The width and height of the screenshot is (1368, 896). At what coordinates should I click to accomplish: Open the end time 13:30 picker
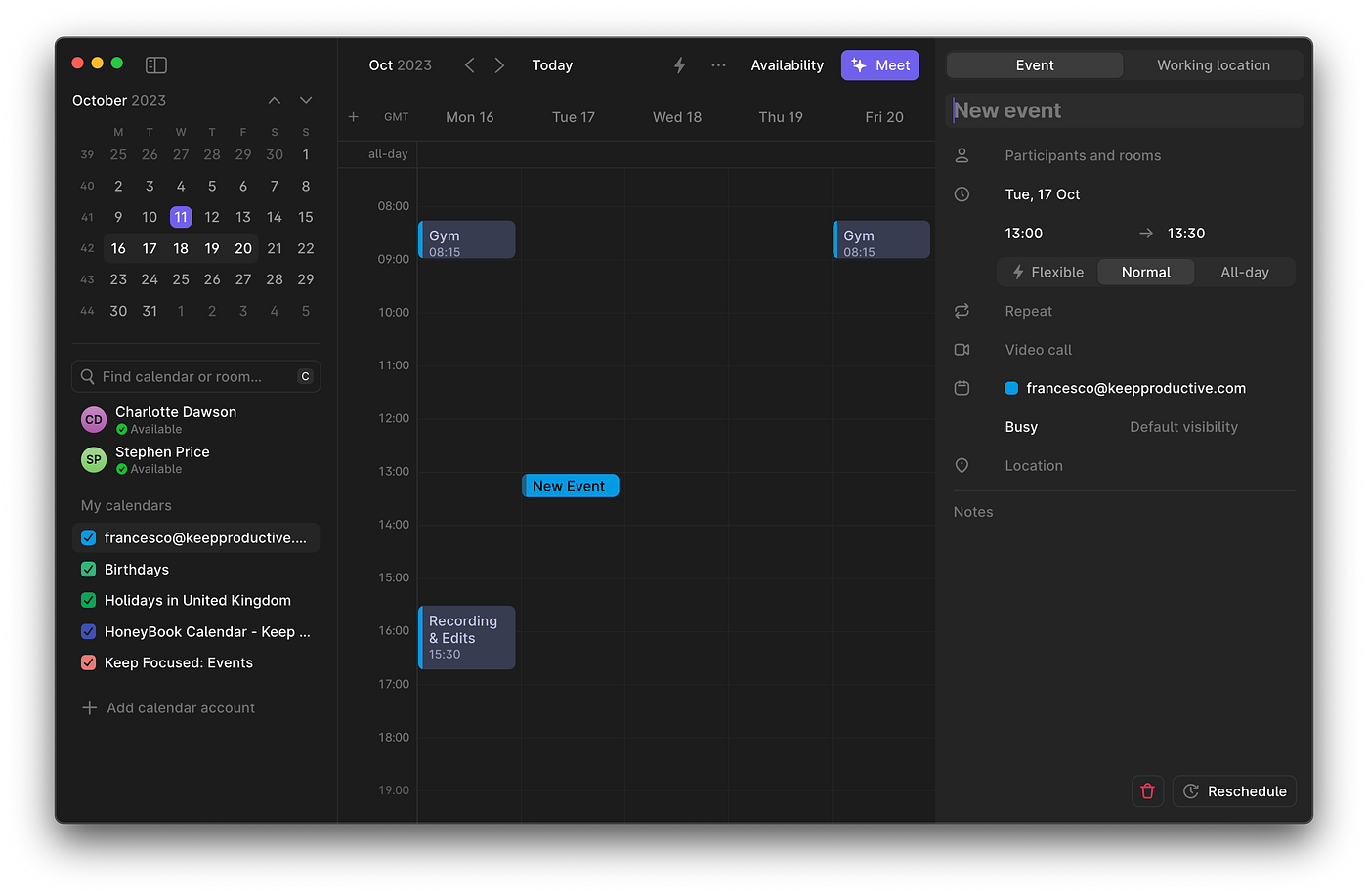tap(1186, 234)
